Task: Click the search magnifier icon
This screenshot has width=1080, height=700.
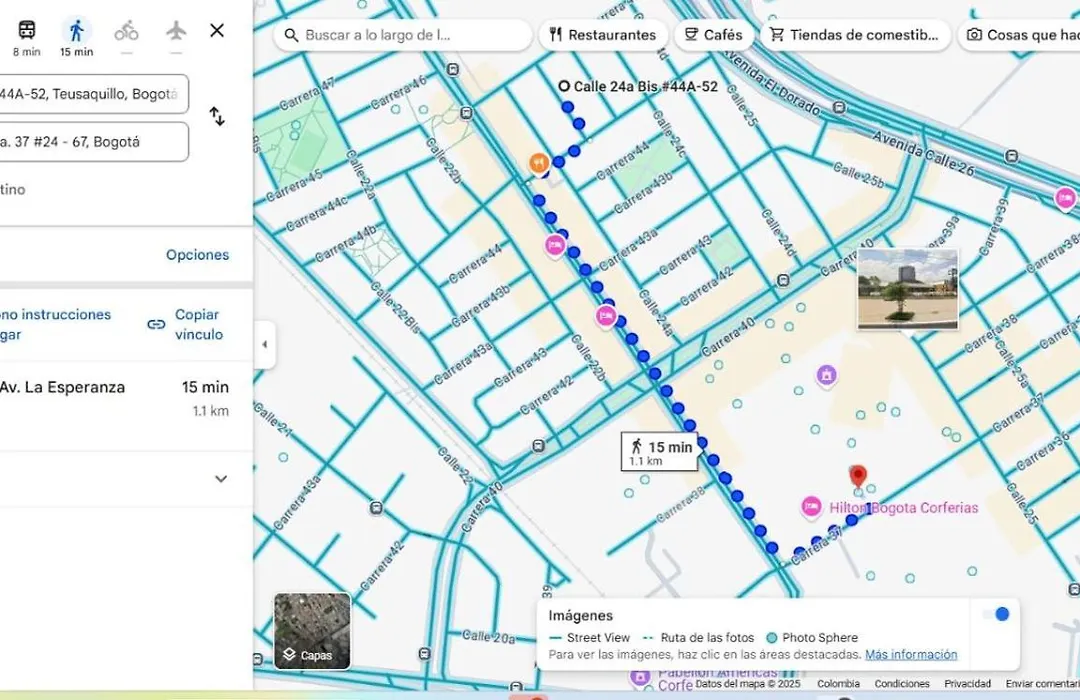Action: pos(291,35)
